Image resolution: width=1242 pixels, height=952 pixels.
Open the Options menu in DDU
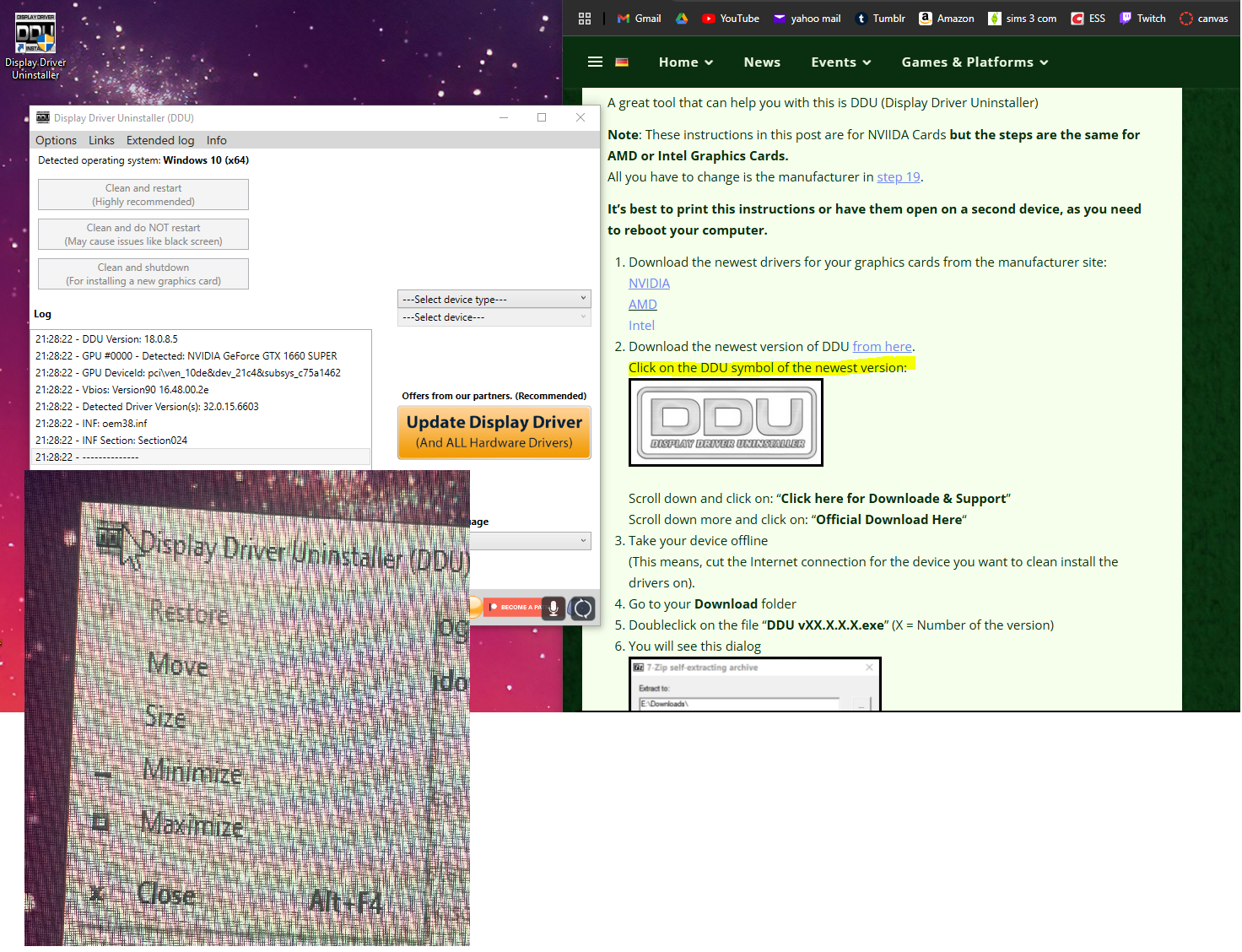(x=56, y=140)
